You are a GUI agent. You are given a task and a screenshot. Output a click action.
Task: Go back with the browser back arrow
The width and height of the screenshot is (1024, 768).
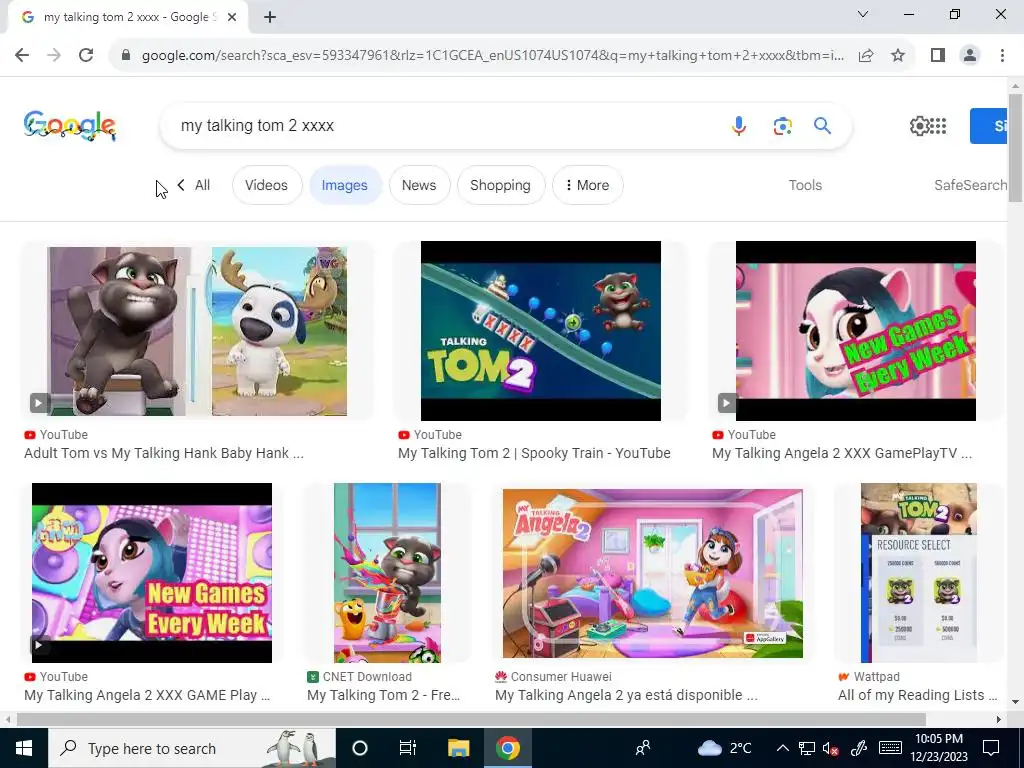(22, 55)
